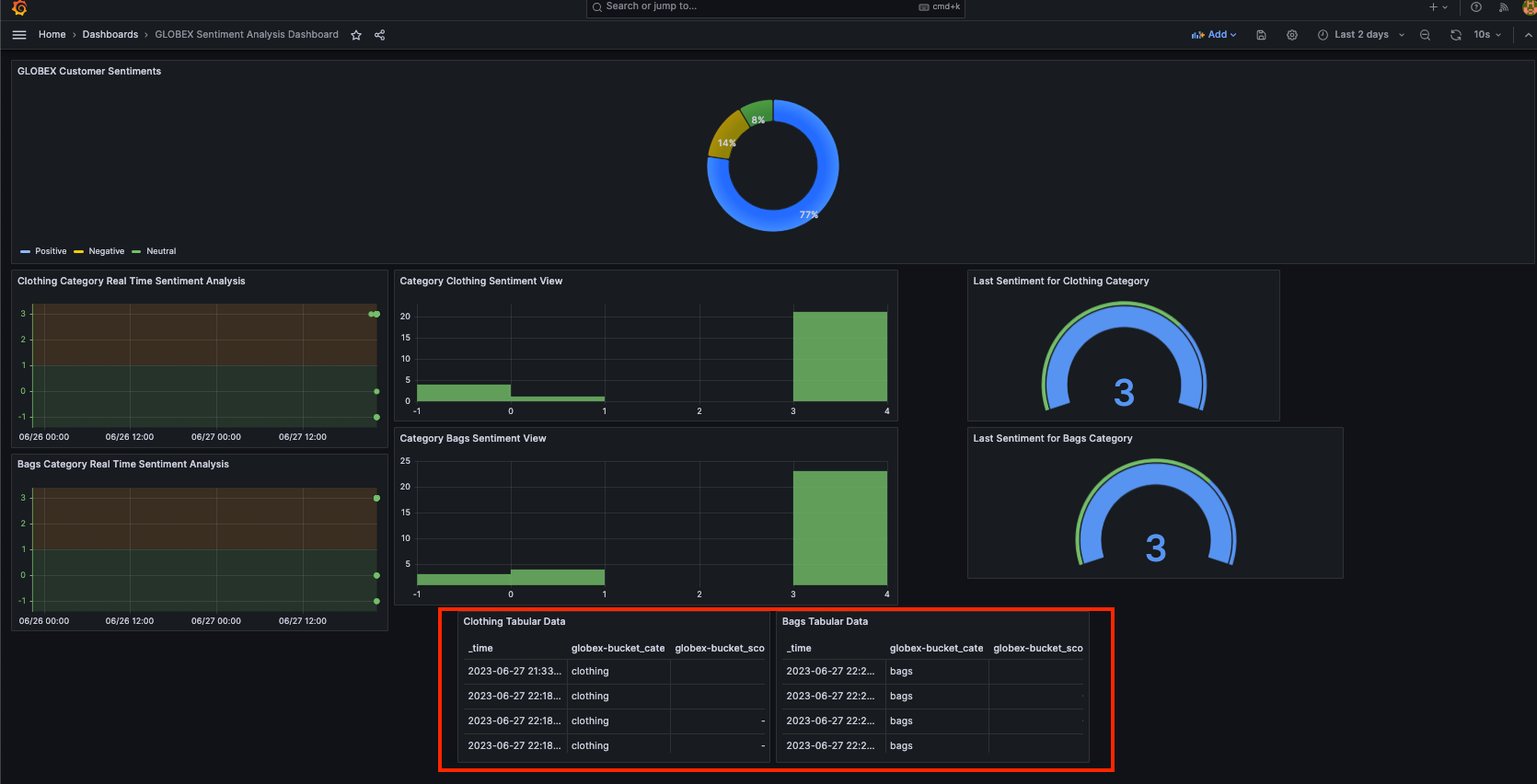Collapse the top toolbar with the chevron
1537x784 pixels.
coord(1529,35)
